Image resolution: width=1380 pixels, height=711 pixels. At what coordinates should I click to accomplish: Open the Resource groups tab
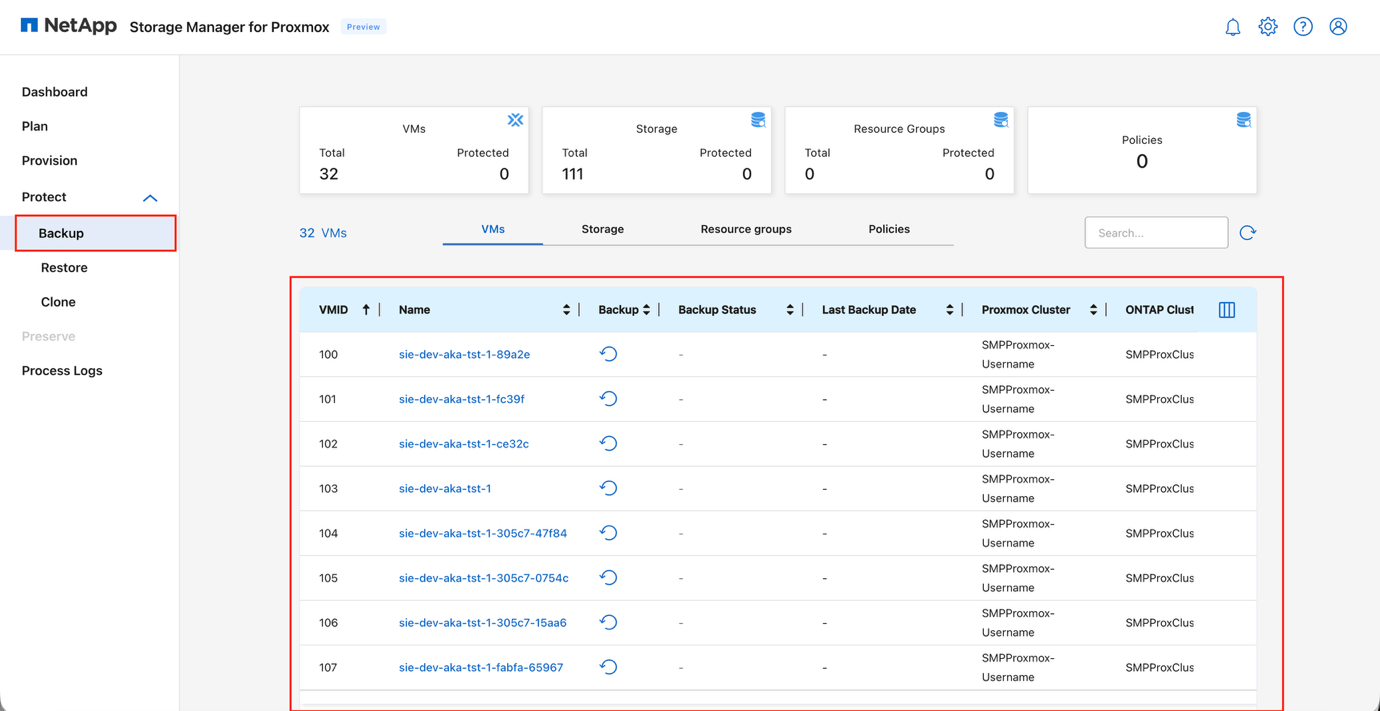(x=746, y=229)
